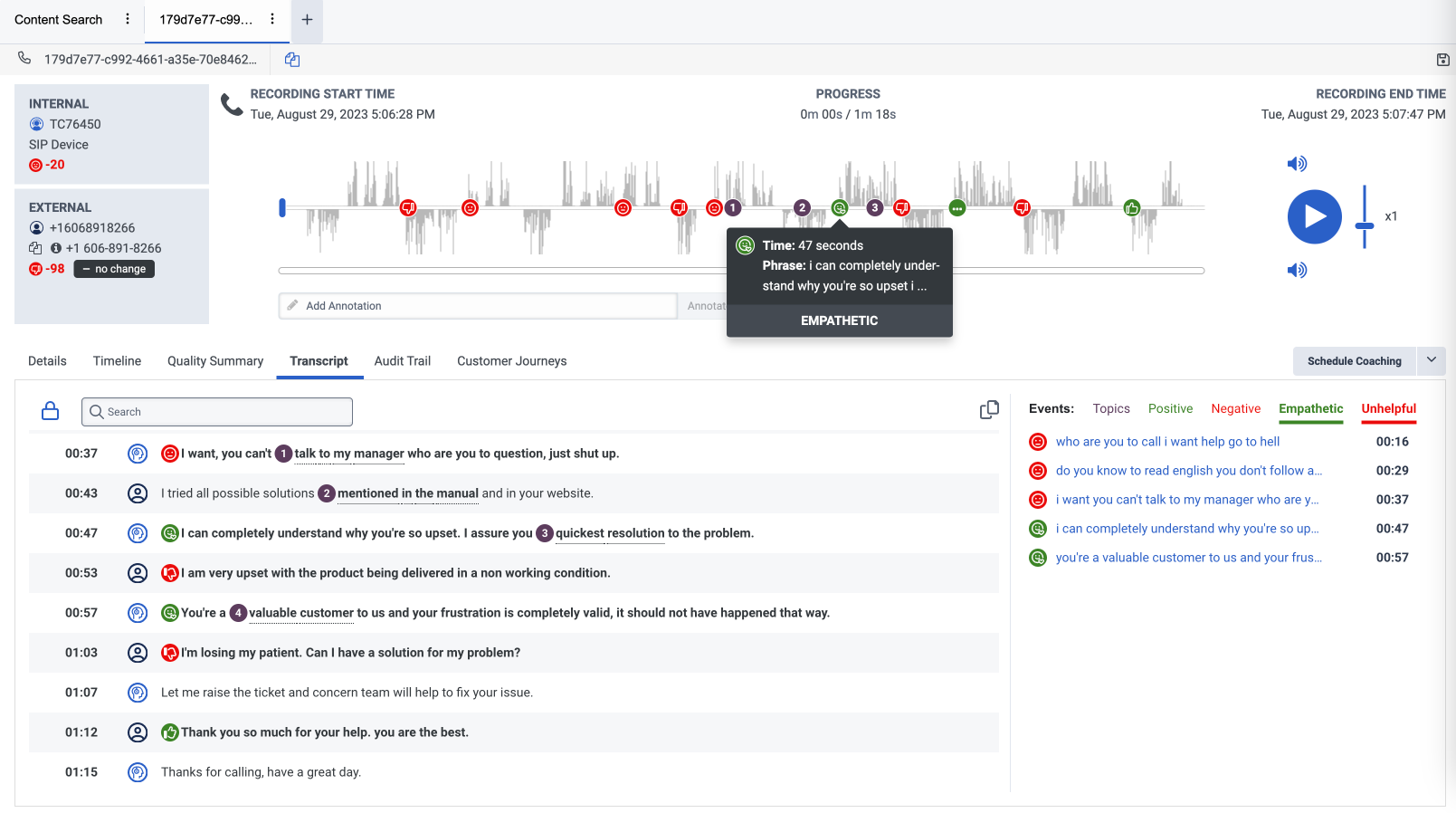The width and height of the screenshot is (1456, 813).
Task: Click the upper speaker volume icon
Action: point(1297,164)
